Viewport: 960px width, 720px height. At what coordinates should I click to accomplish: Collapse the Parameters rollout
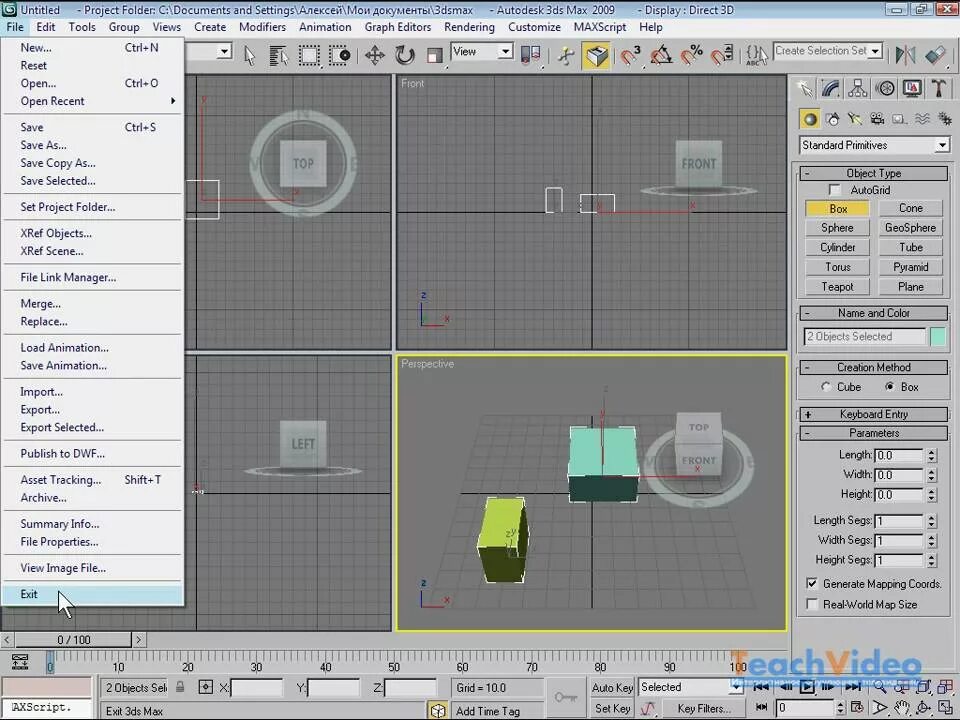(874, 433)
